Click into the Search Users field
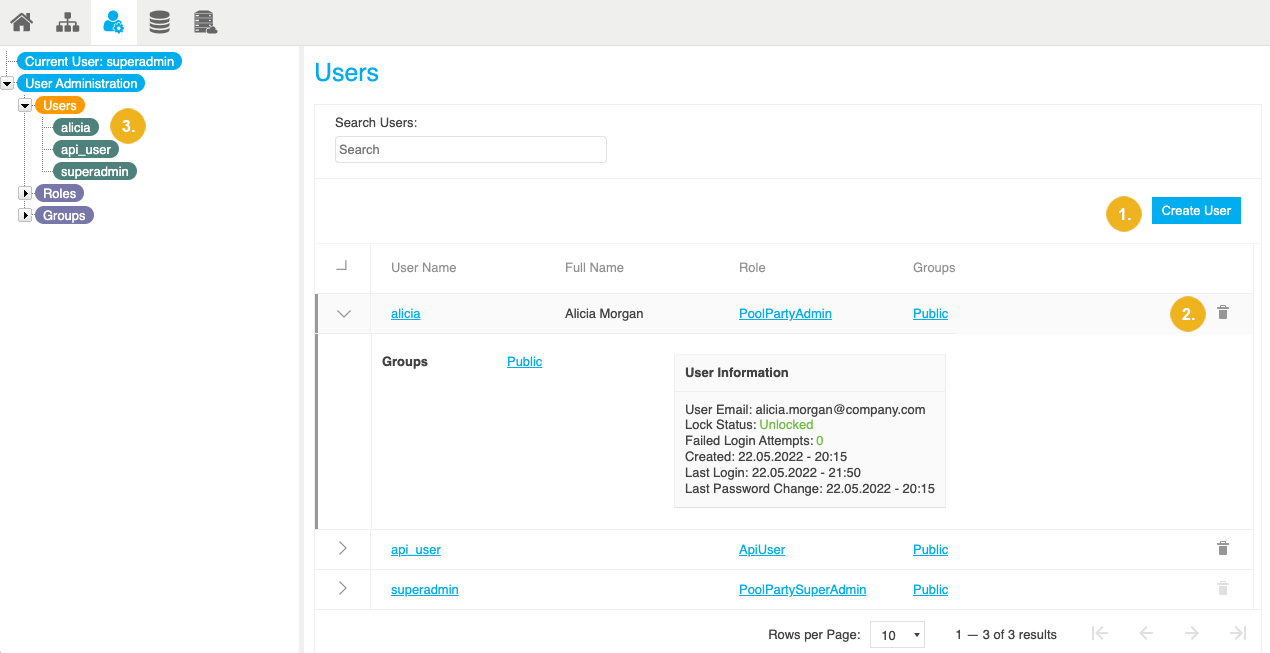The width and height of the screenshot is (1270, 653). point(470,150)
